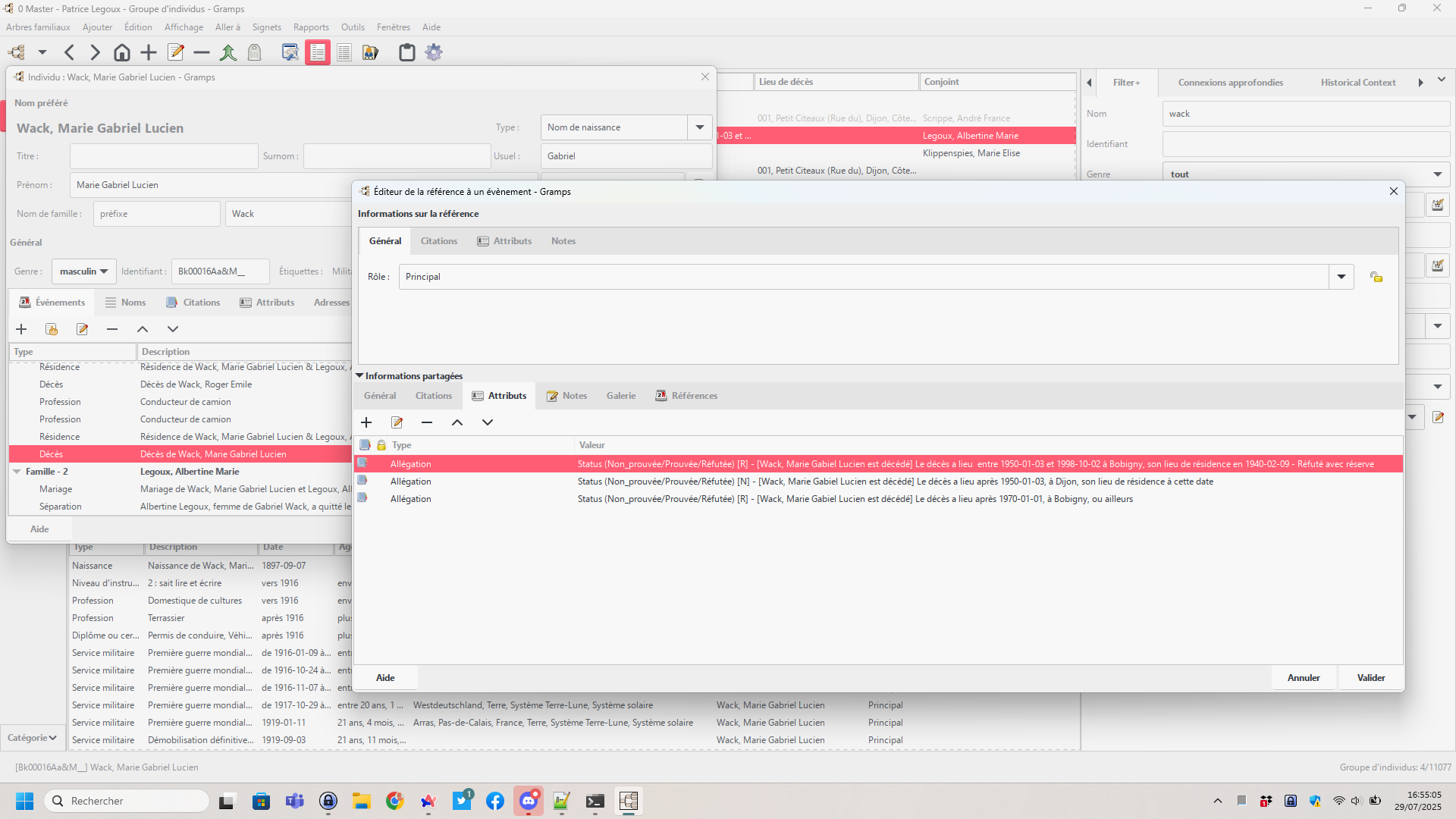Image resolution: width=1456 pixels, height=819 pixels.
Task: Click the Annuler button
Action: pyautogui.click(x=1303, y=678)
